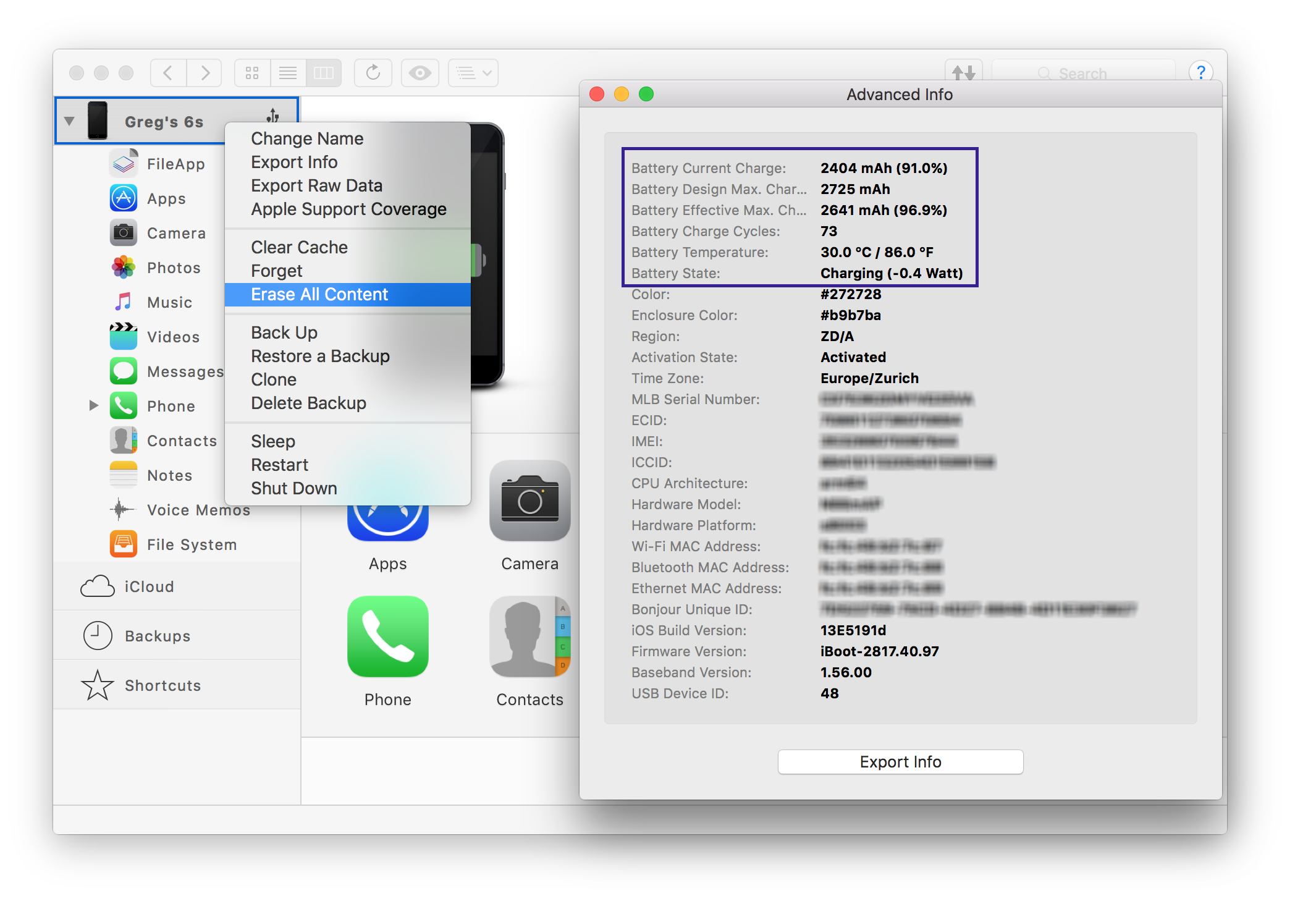Close the Advanced Info window

(x=597, y=94)
